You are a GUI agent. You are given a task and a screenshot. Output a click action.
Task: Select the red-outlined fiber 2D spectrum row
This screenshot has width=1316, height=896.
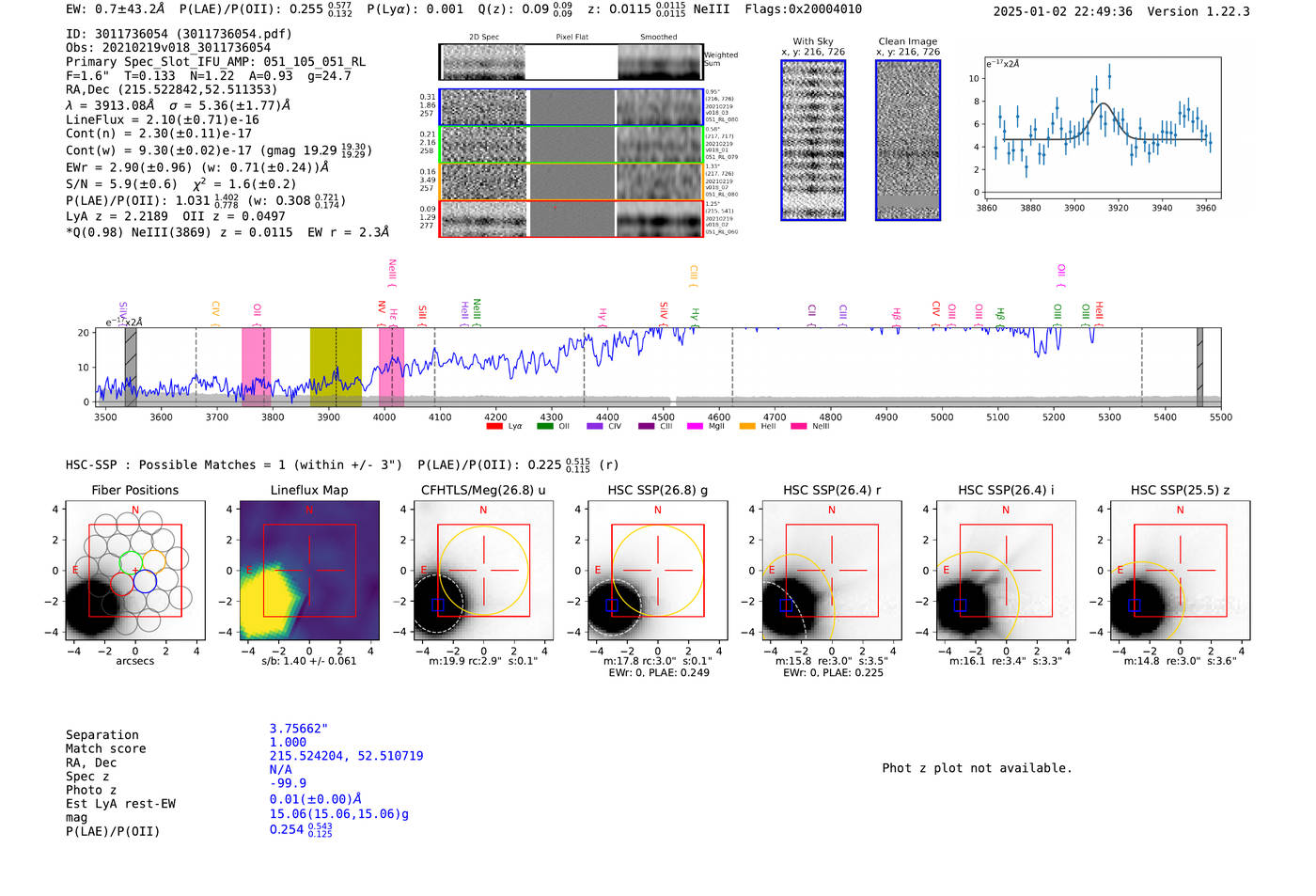(x=572, y=218)
